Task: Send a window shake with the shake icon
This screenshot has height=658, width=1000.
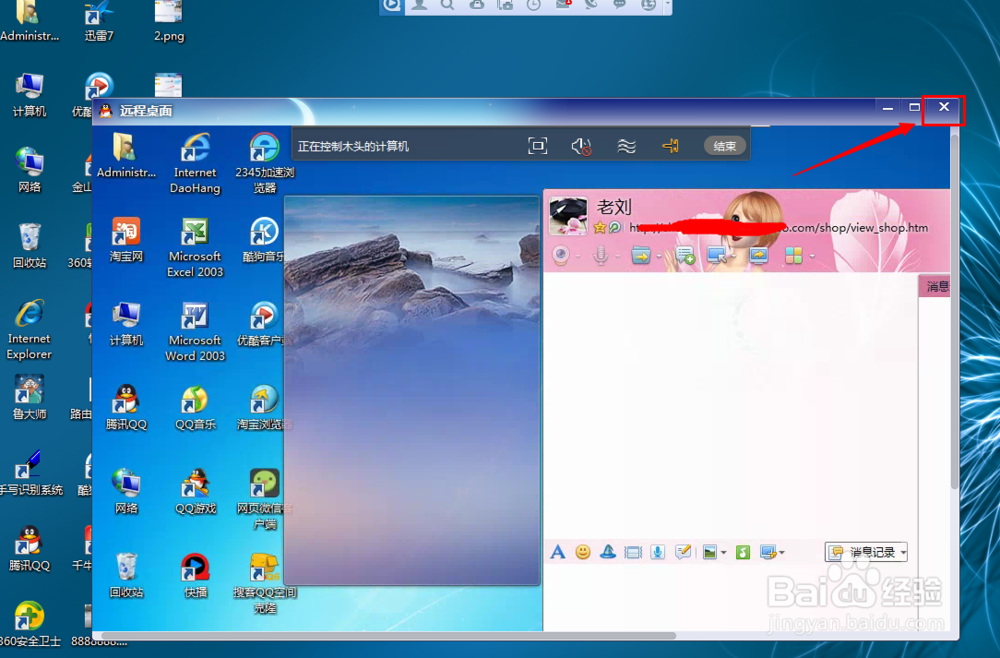Action: 633,552
